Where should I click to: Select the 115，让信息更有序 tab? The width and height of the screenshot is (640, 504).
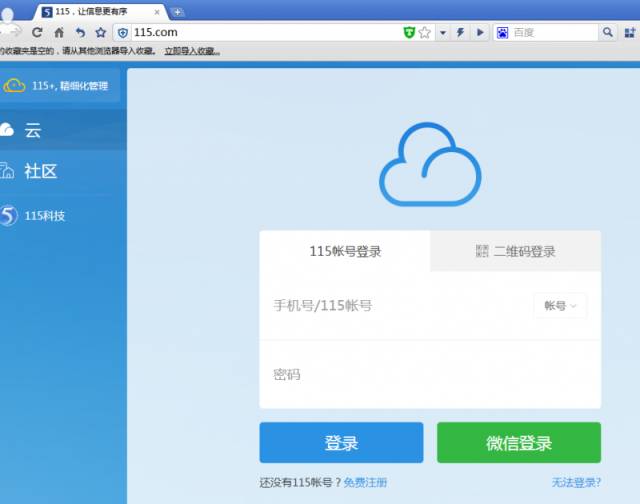pos(100,12)
